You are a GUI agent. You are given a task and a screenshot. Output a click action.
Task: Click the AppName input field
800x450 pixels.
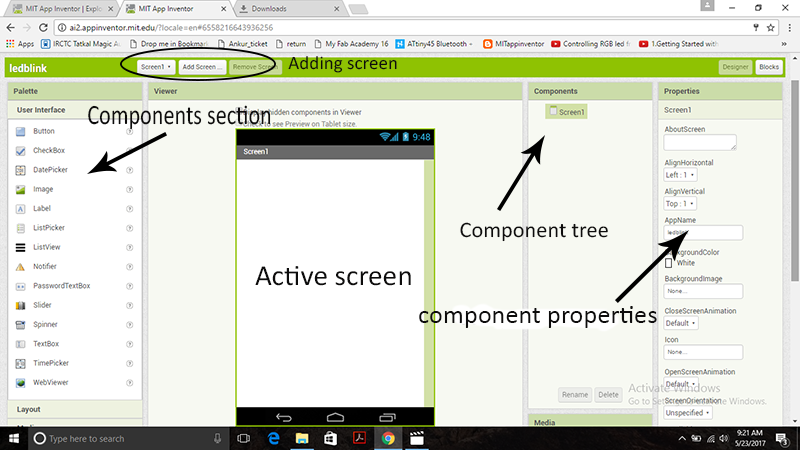(703, 233)
